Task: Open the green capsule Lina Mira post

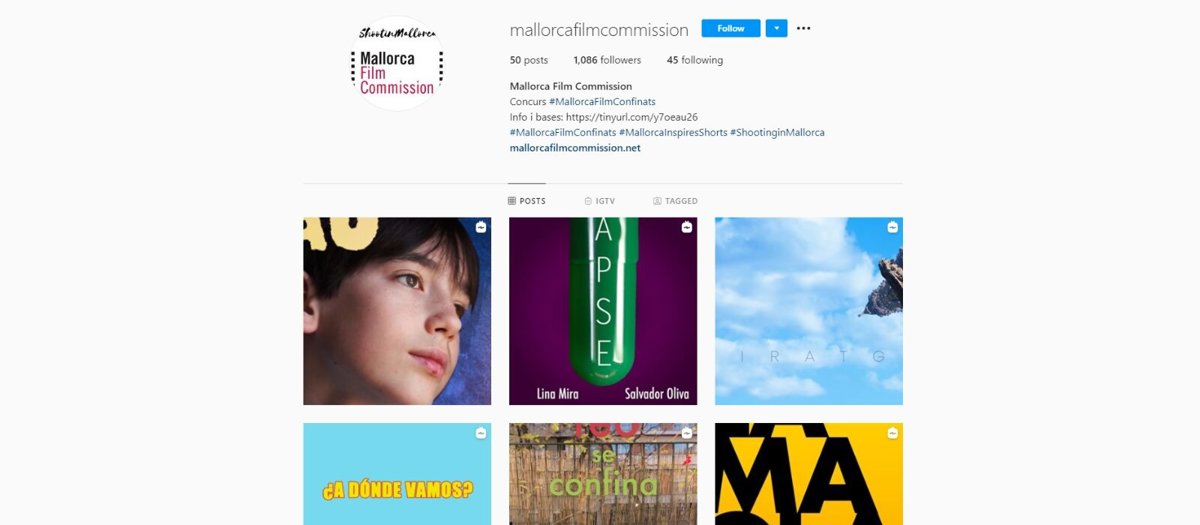Action: coord(603,311)
